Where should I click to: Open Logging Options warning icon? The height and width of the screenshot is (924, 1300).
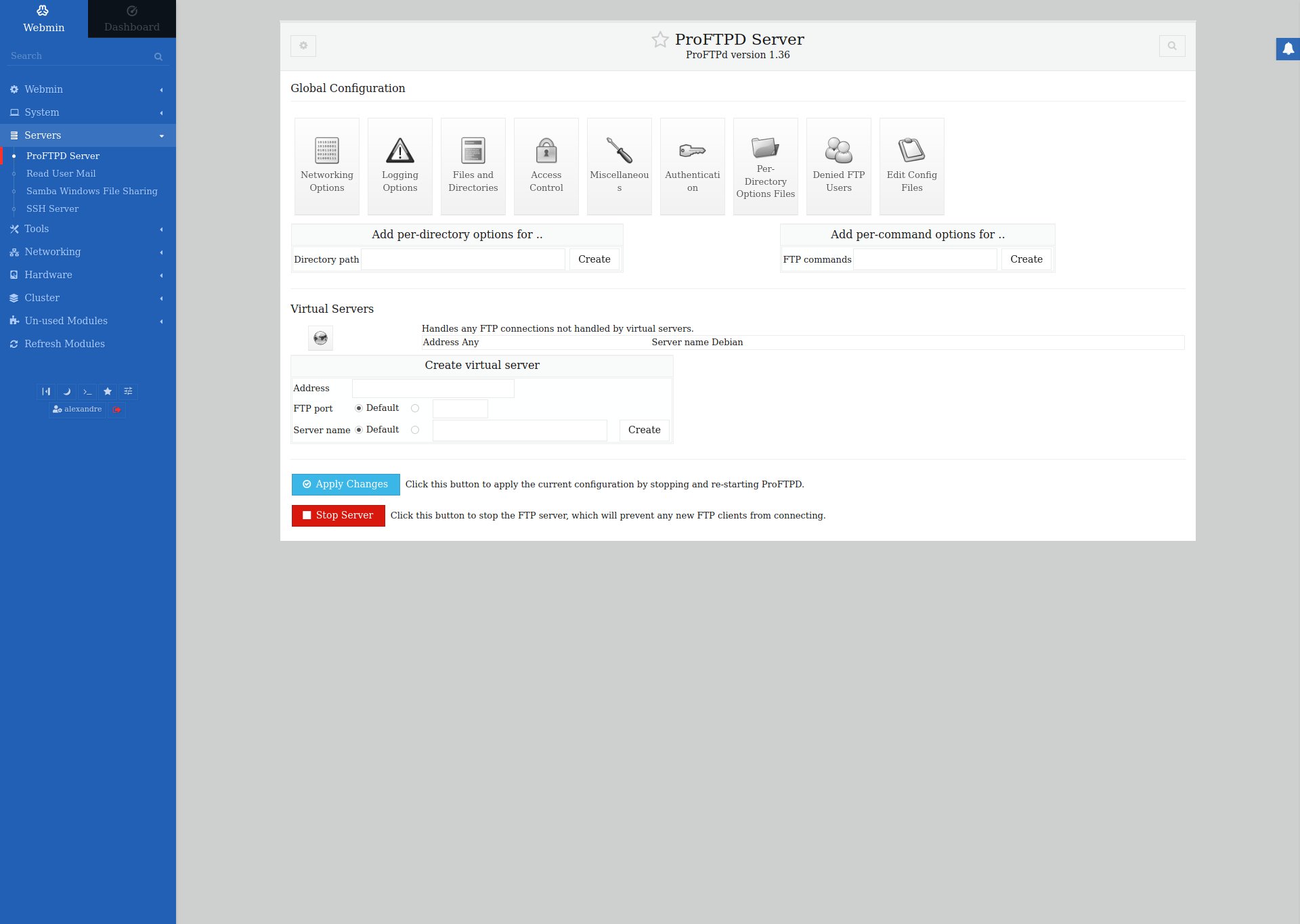tap(400, 151)
